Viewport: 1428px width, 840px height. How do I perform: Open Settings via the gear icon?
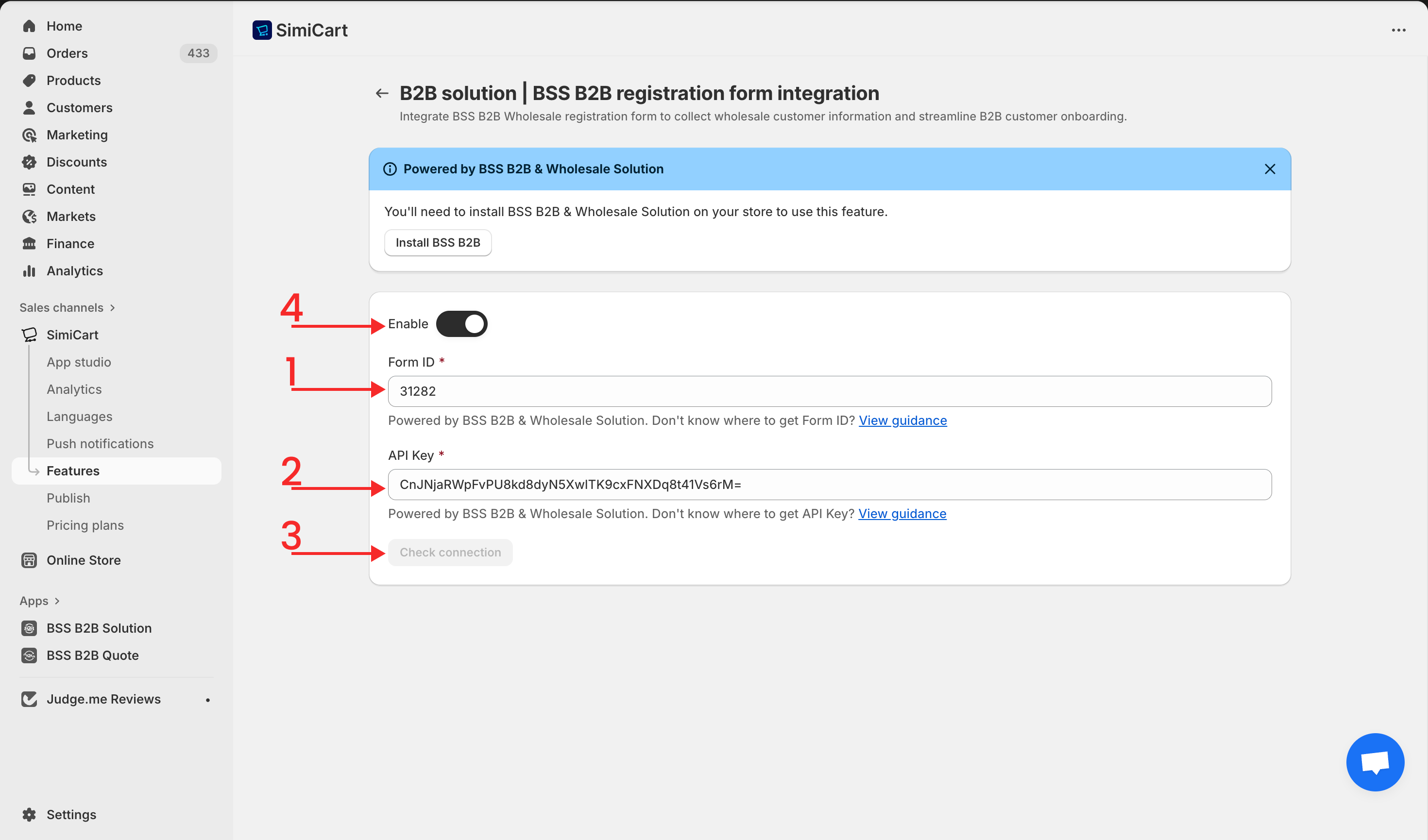30,814
